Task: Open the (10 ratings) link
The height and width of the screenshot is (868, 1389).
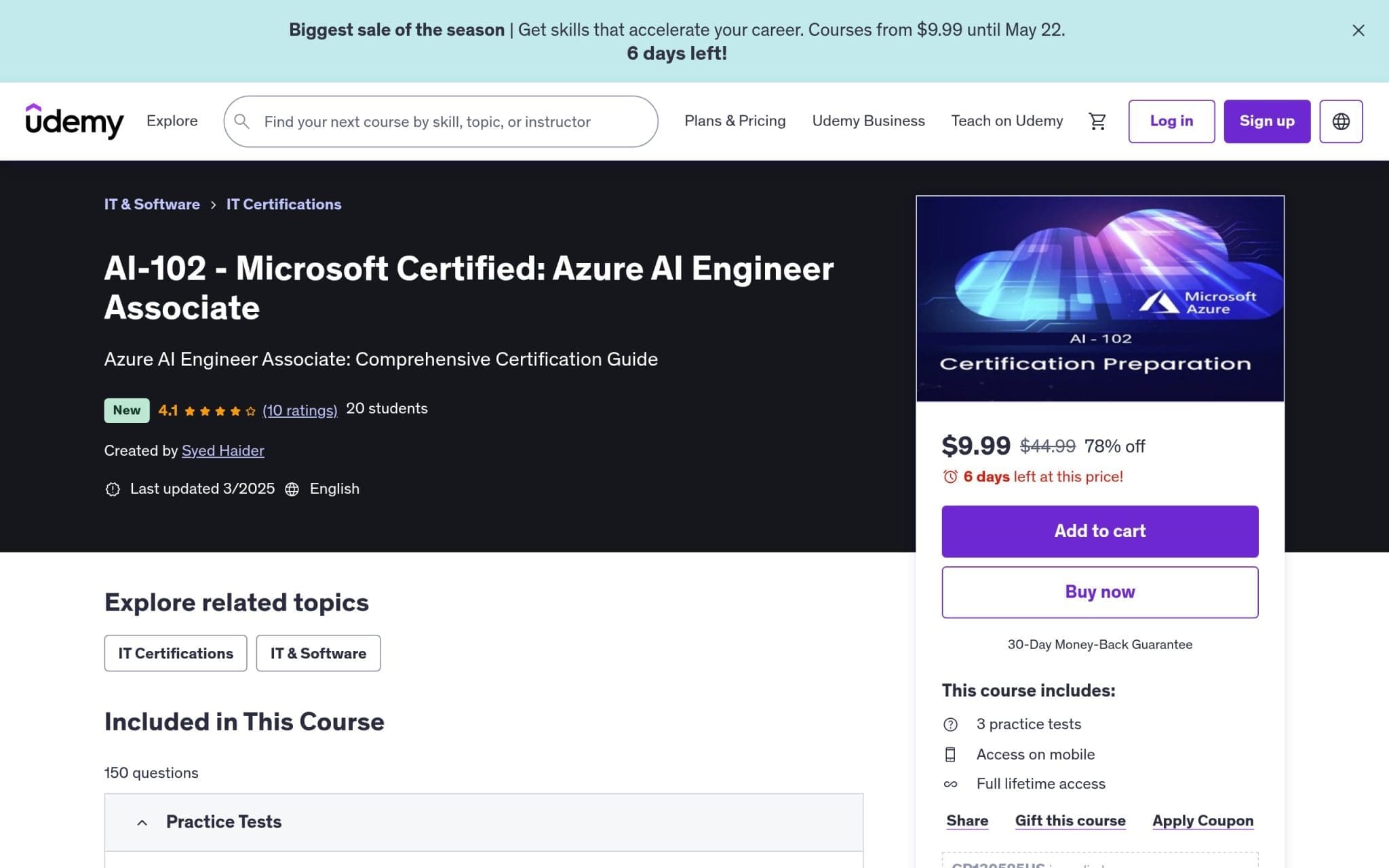Action: [300, 410]
